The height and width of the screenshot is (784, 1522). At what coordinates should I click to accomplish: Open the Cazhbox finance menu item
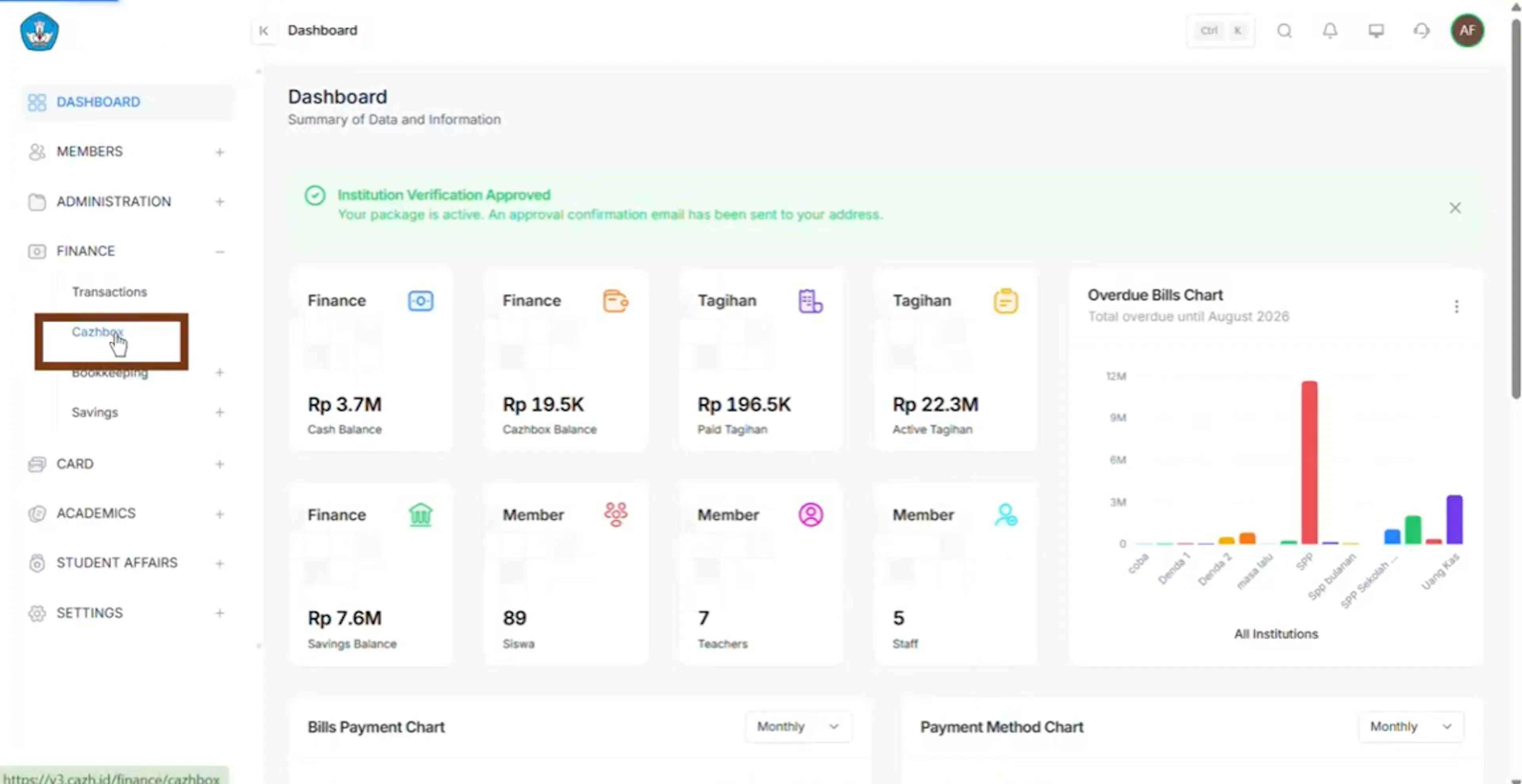(98, 332)
